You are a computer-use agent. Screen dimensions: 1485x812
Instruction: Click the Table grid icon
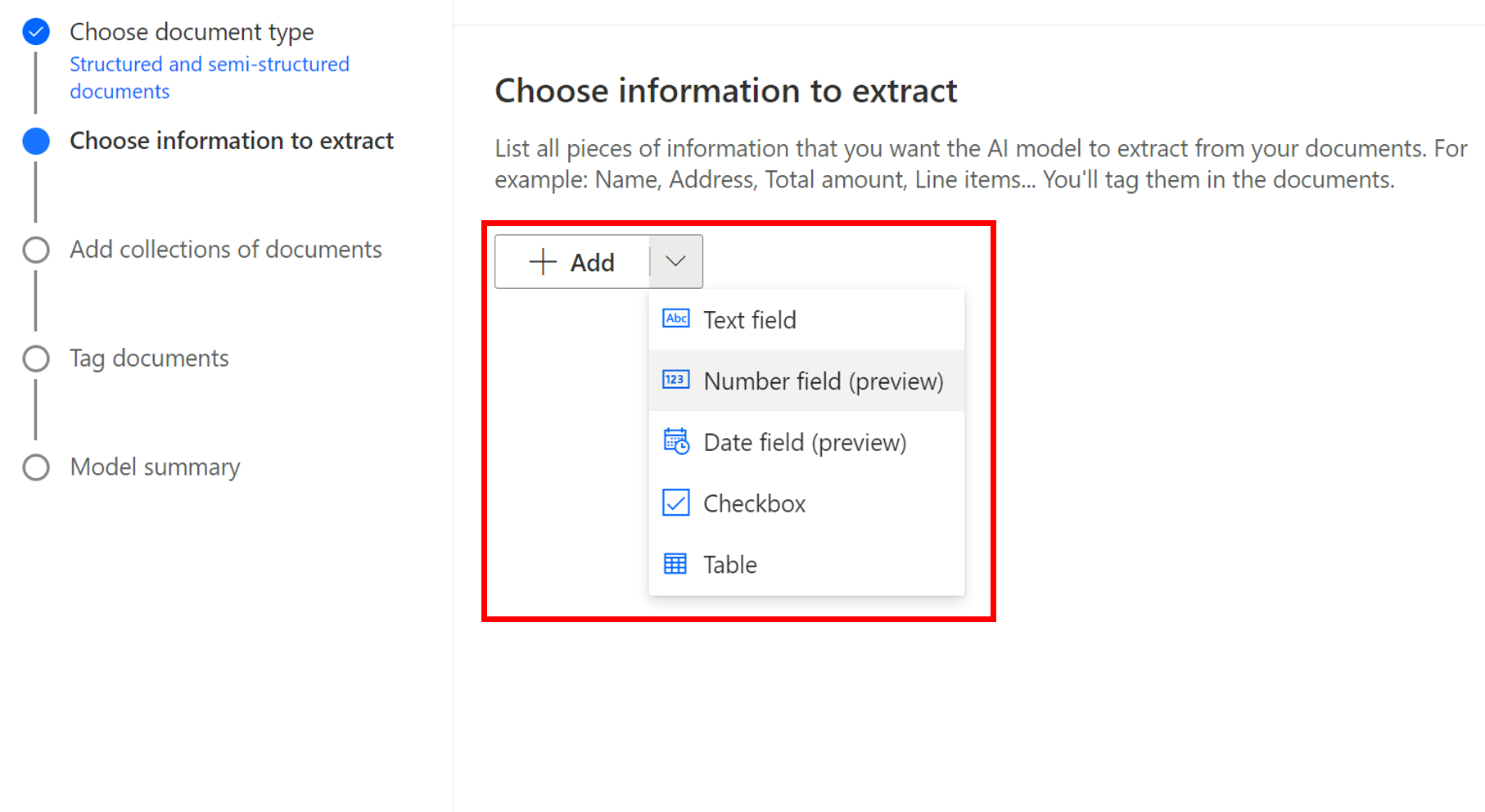675,564
